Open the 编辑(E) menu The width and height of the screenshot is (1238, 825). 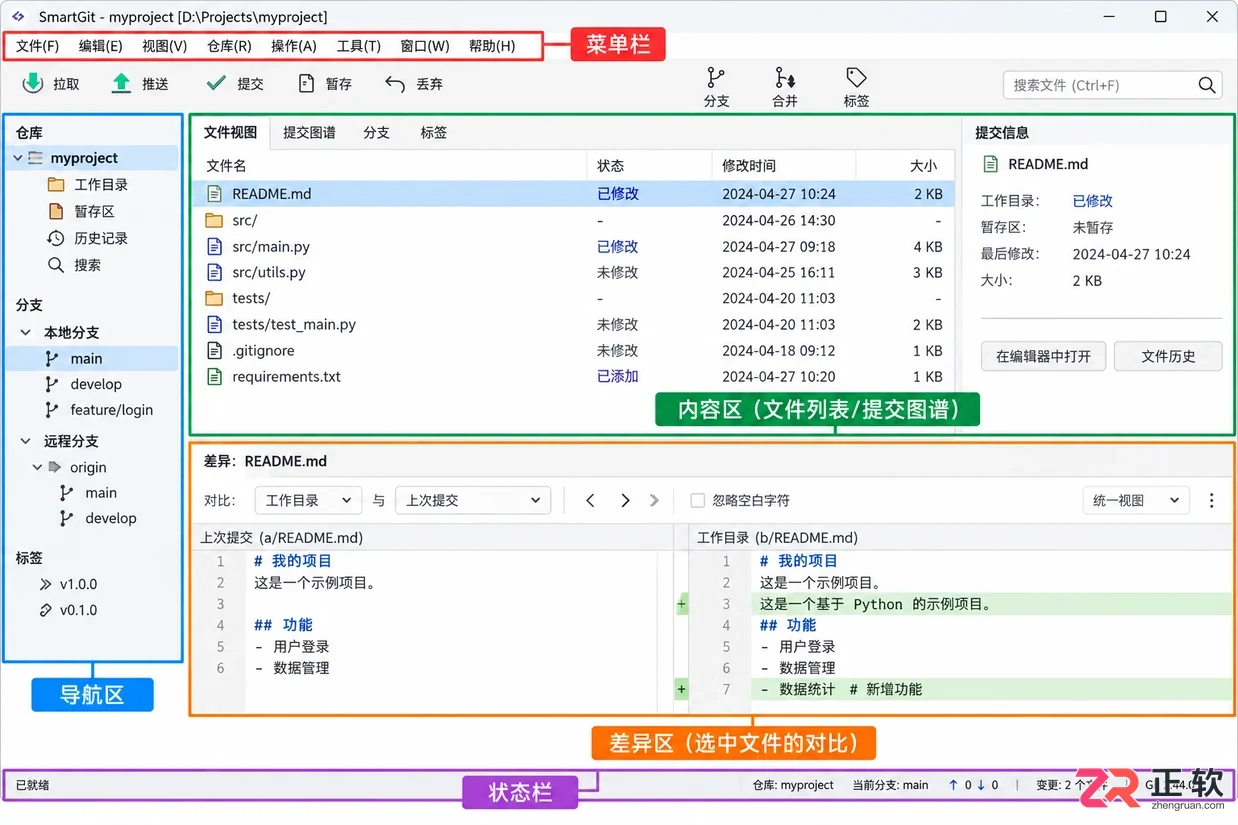(101, 46)
